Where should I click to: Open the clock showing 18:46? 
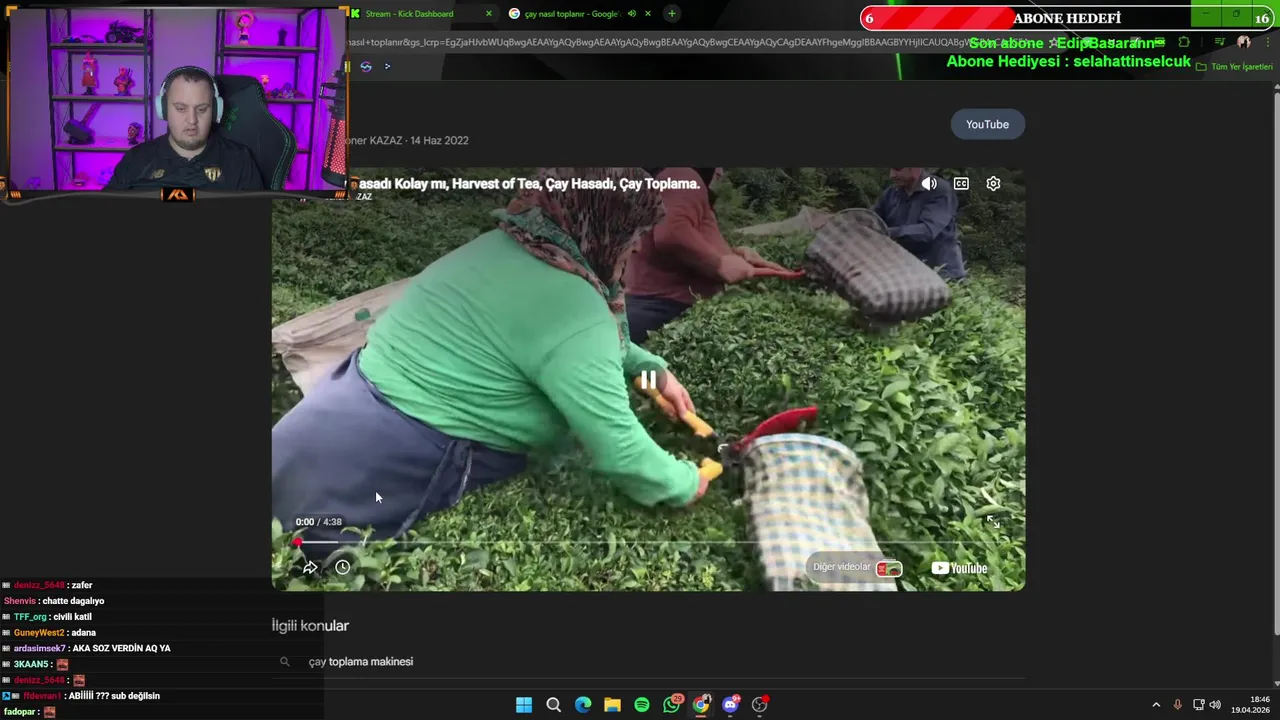pyautogui.click(x=1250, y=705)
